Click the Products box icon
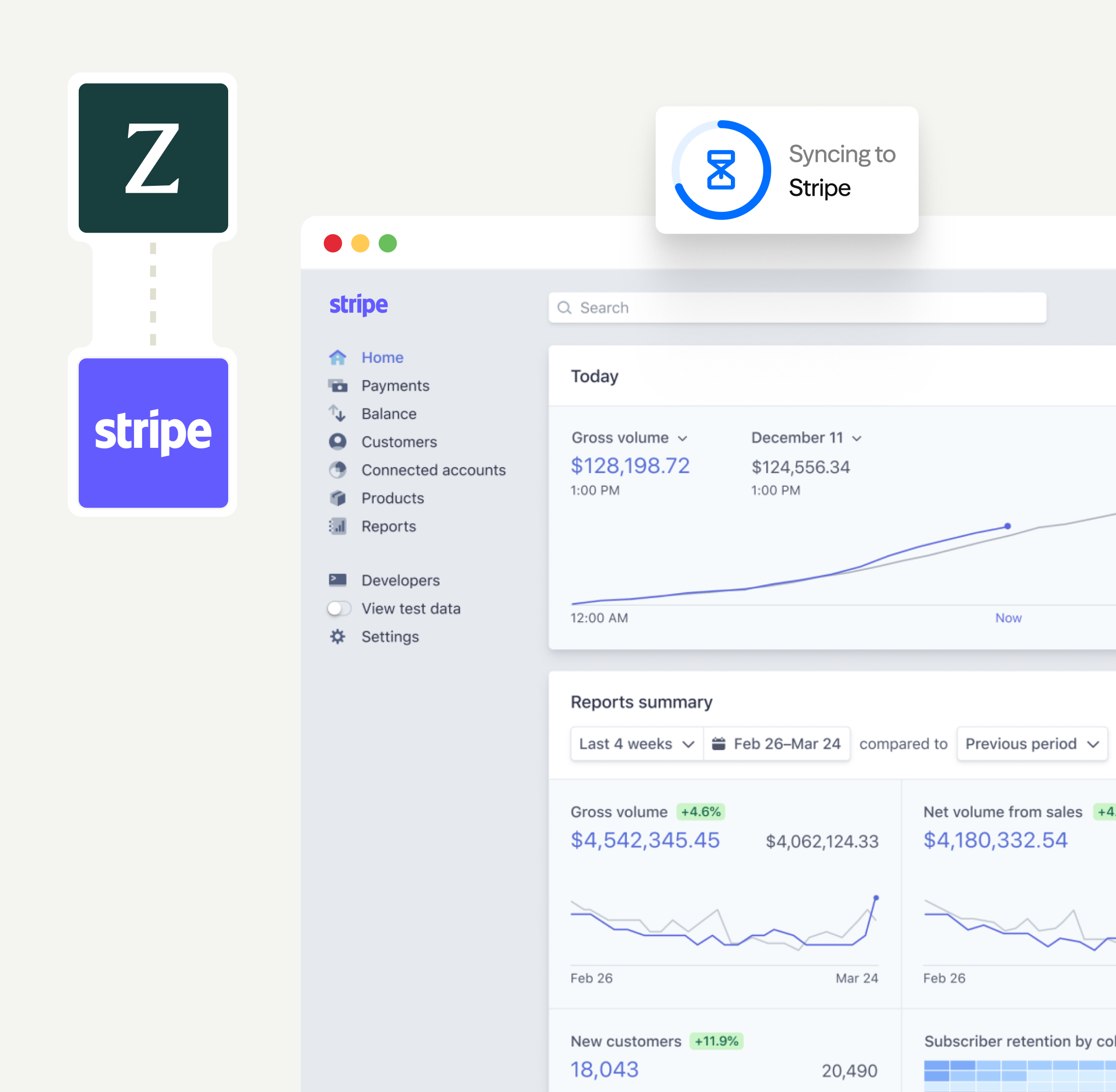The width and height of the screenshot is (1116, 1092). [337, 498]
